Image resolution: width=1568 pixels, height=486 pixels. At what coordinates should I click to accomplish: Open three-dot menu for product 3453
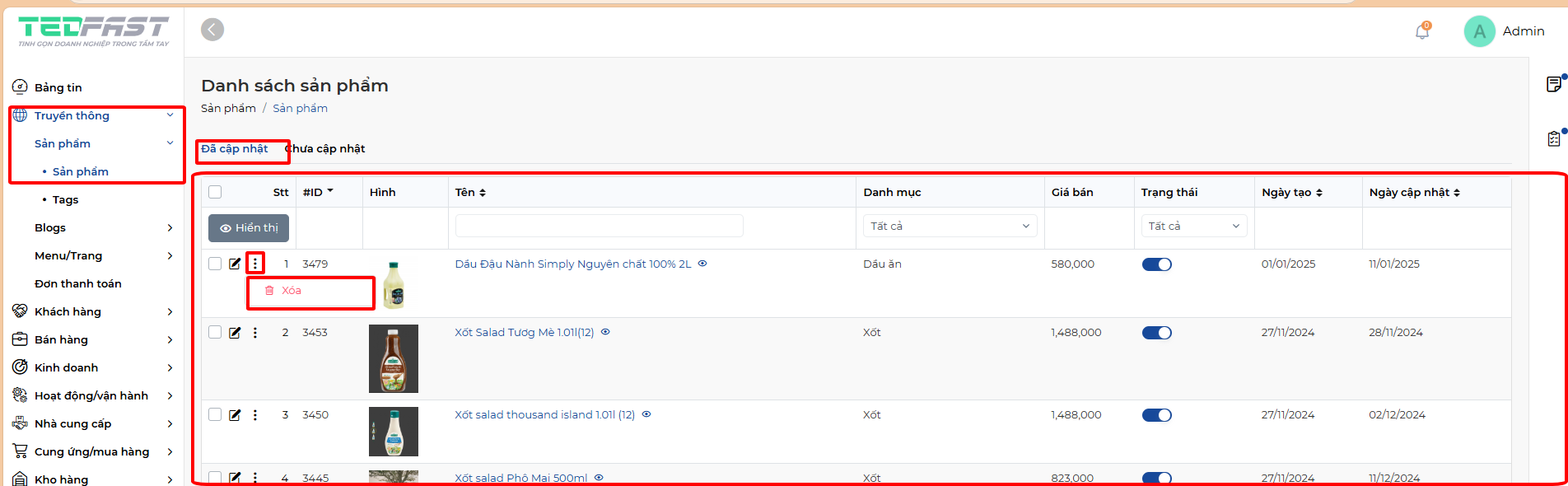255,333
